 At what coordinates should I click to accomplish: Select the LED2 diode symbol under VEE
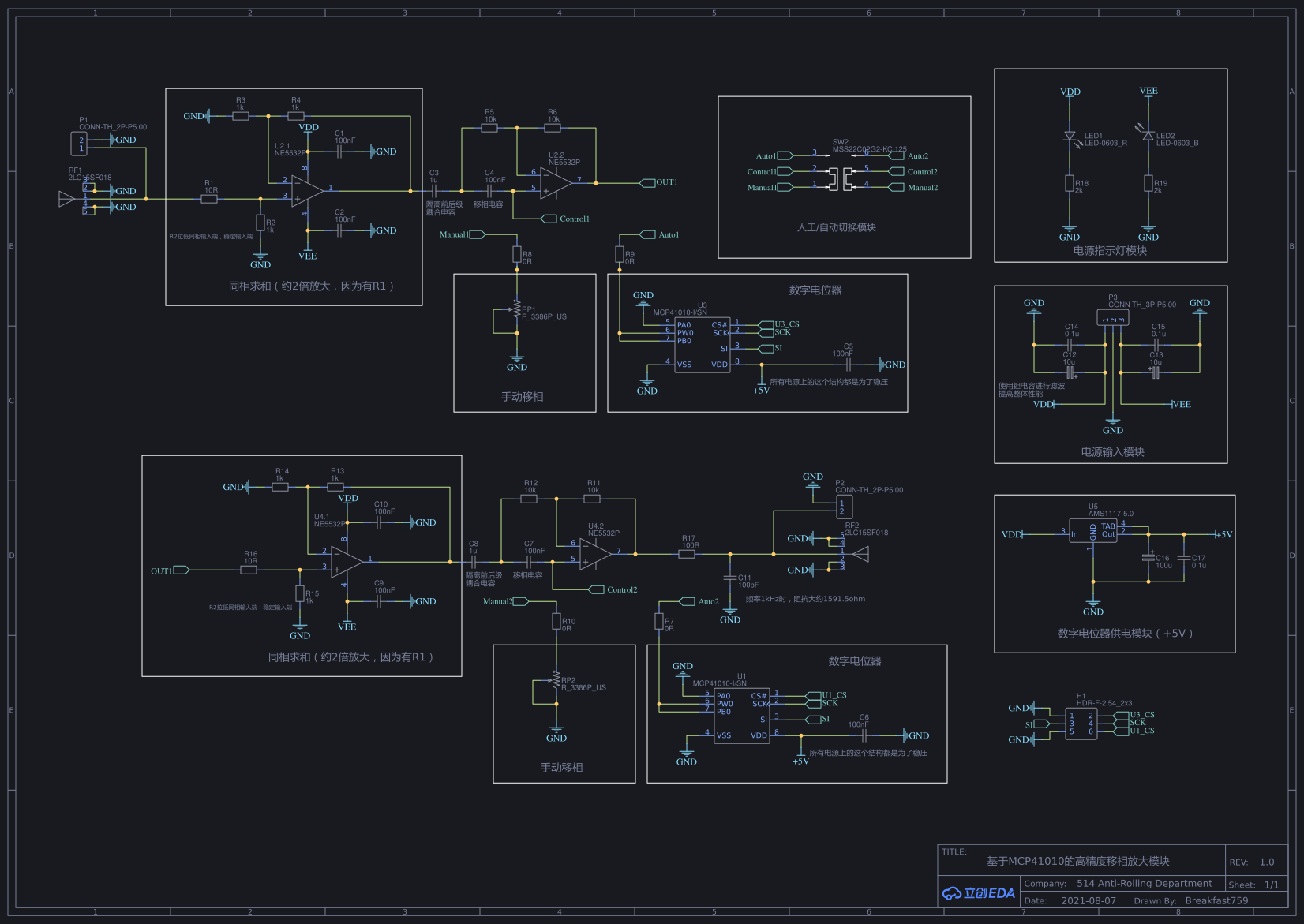point(1148,136)
